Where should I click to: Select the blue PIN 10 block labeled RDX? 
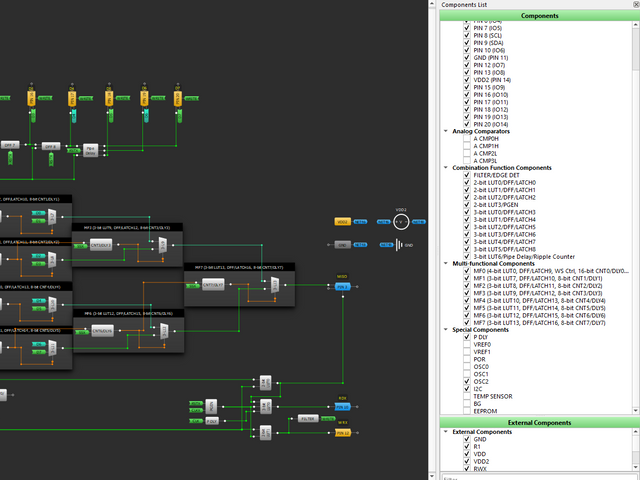click(342, 407)
